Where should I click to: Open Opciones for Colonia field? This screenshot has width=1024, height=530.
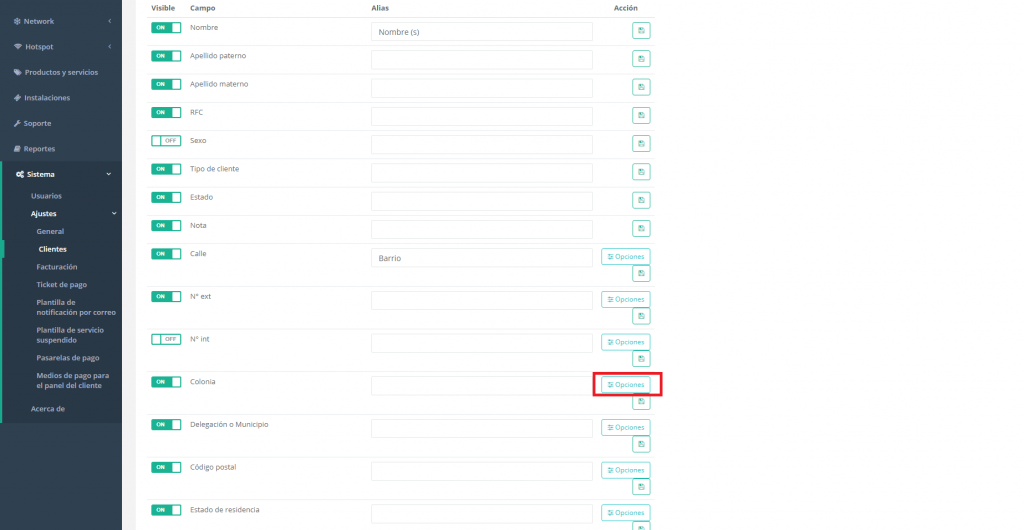(626, 384)
